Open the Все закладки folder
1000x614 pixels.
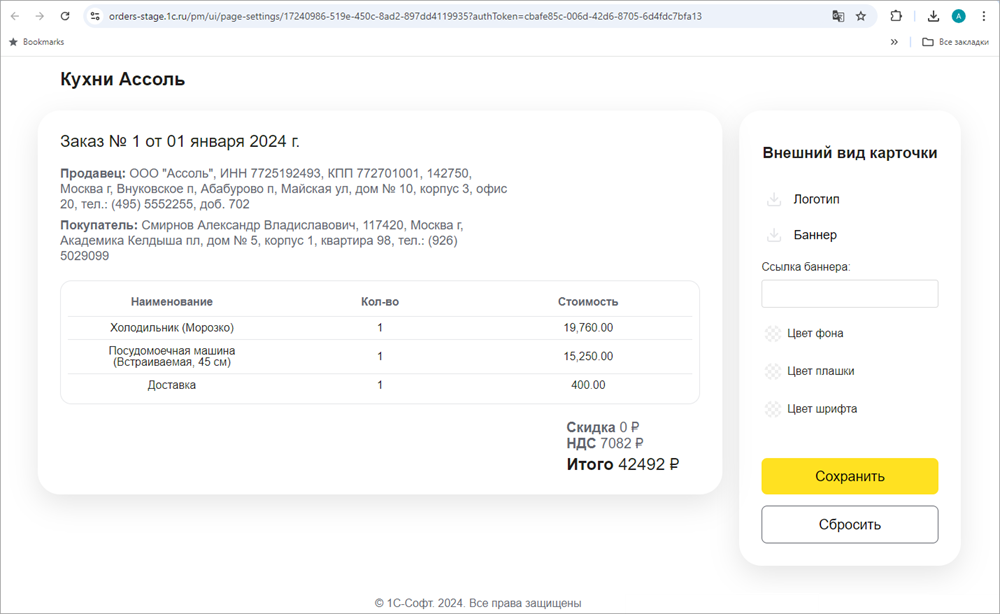click(x=954, y=42)
